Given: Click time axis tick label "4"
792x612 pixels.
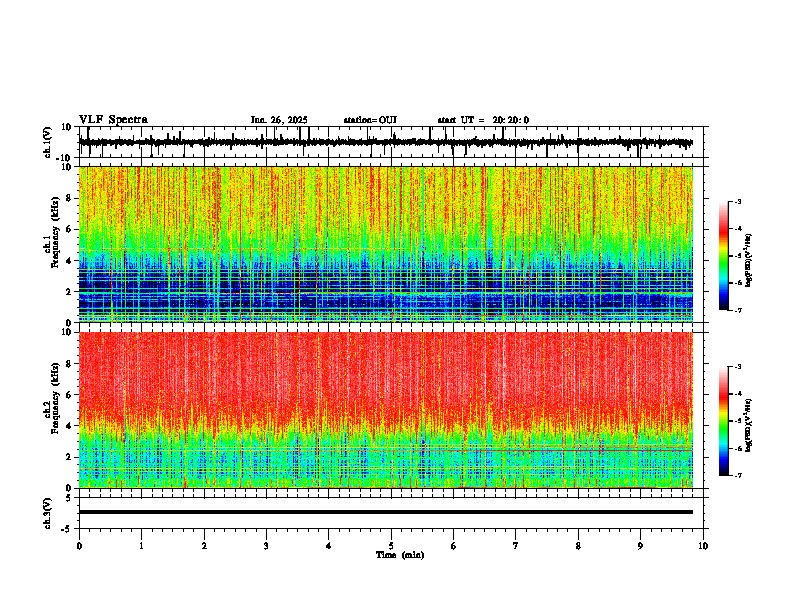Looking at the screenshot, I should click(x=329, y=546).
